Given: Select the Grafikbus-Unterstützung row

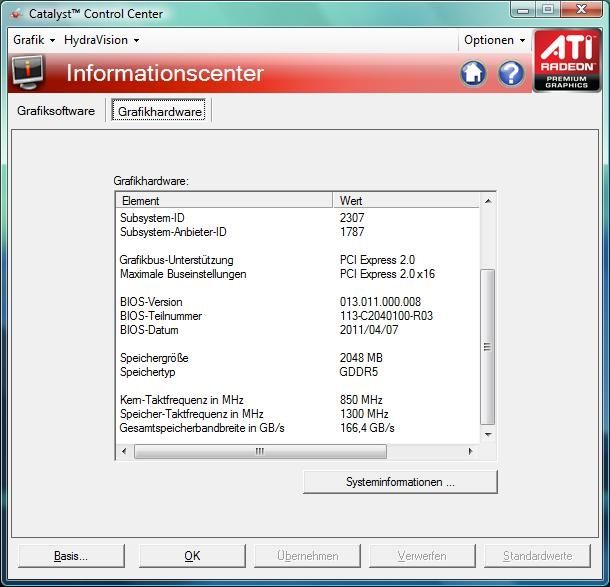Looking at the screenshot, I should (298, 260).
